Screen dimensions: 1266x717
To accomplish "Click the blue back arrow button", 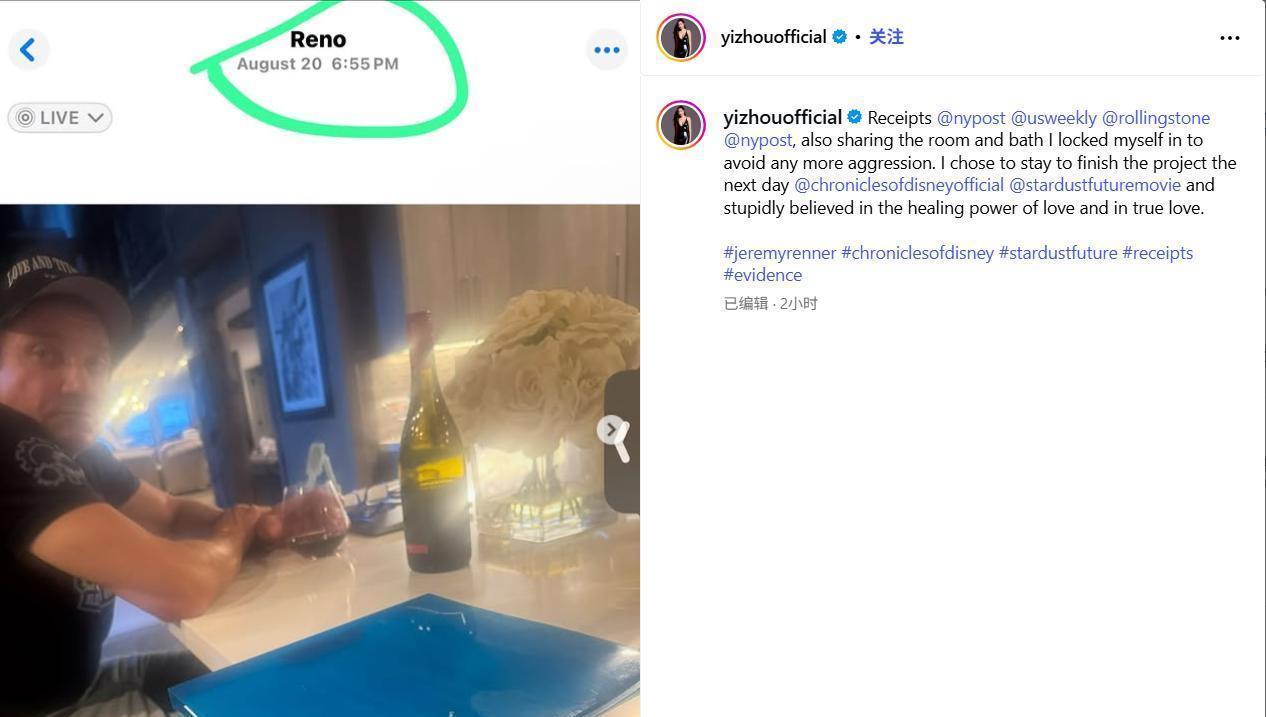I will tap(28, 50).
